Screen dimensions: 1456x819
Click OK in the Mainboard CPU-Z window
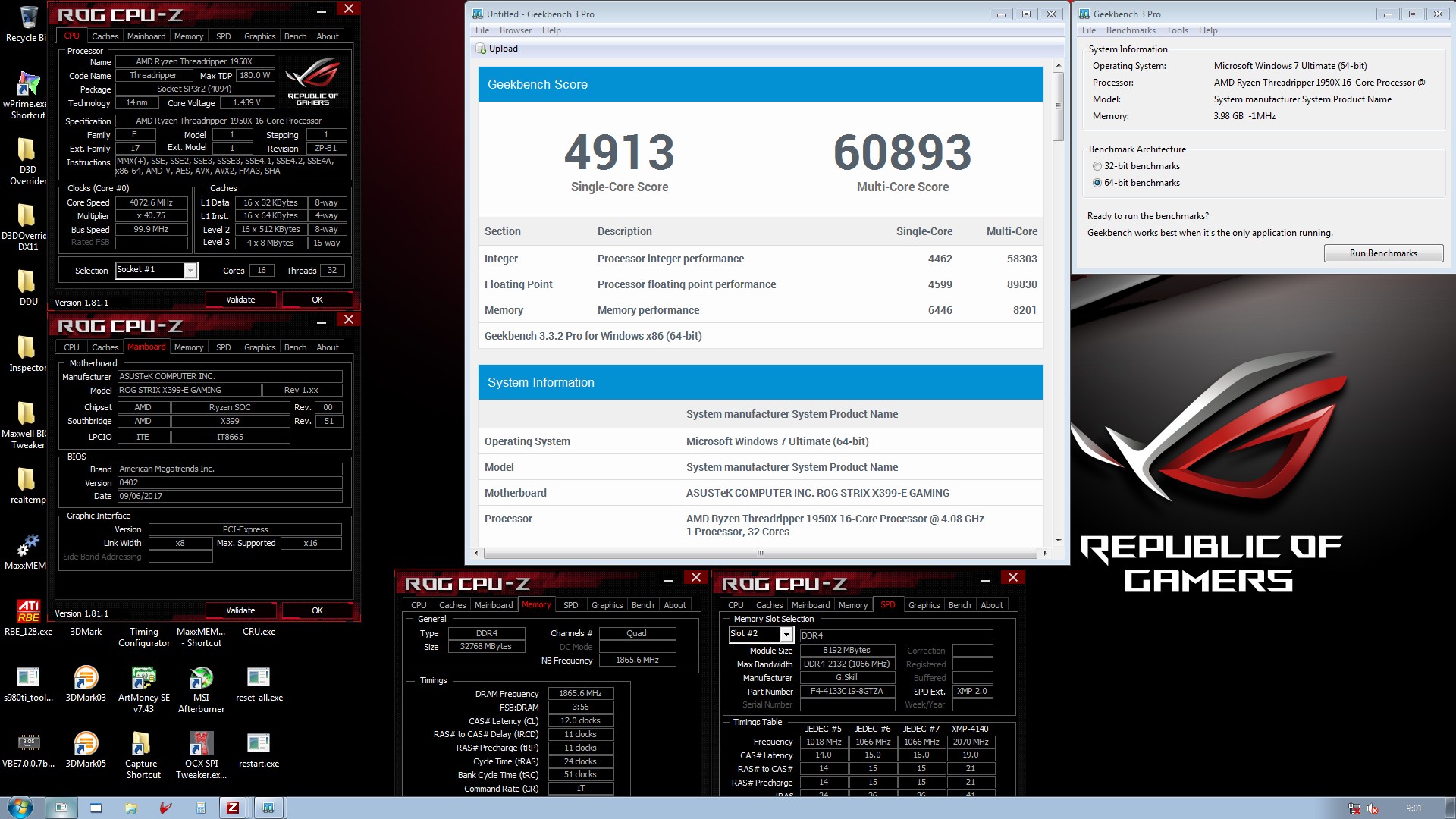317,610
